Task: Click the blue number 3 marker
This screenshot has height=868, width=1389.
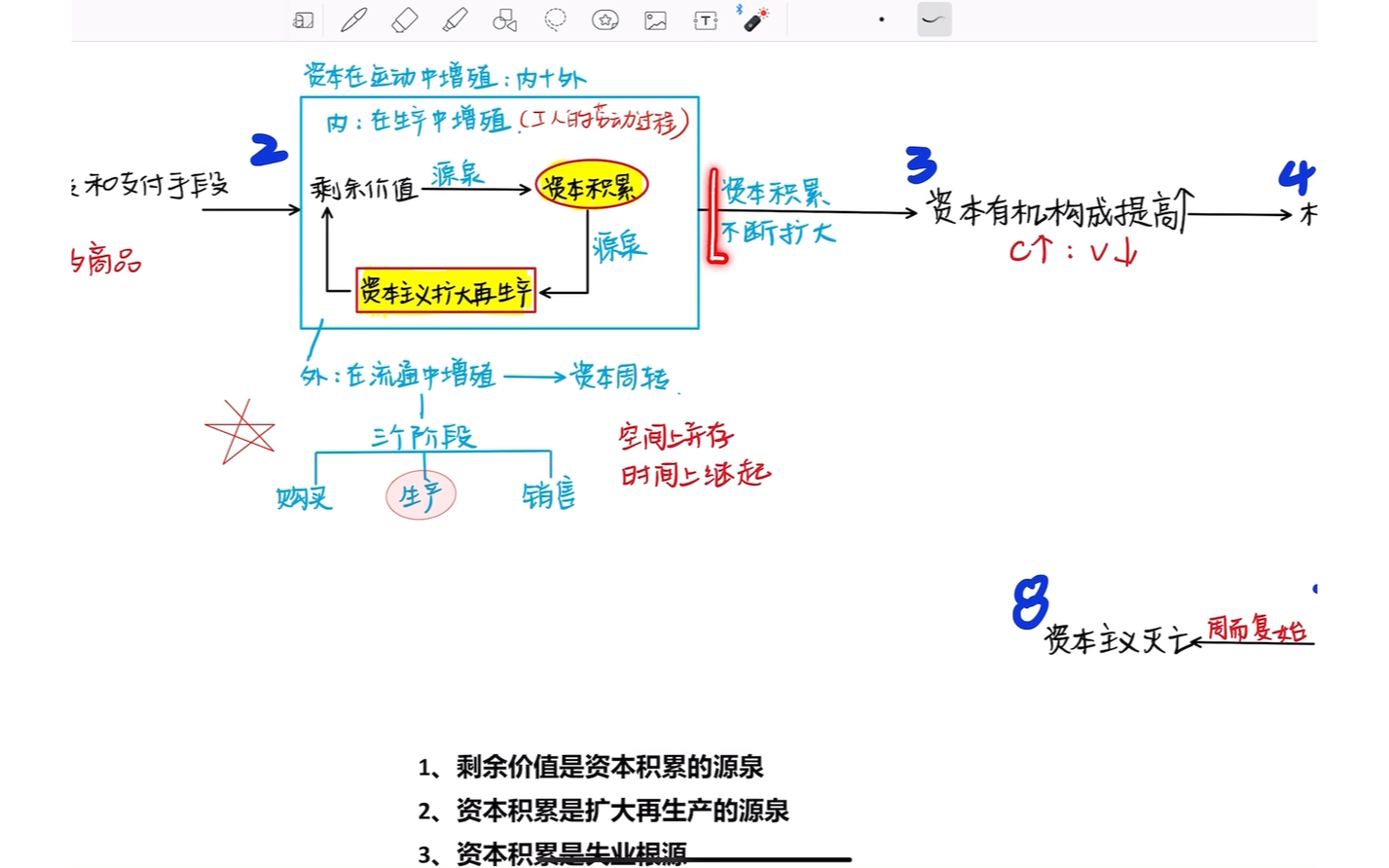Action: pos(921,164)
